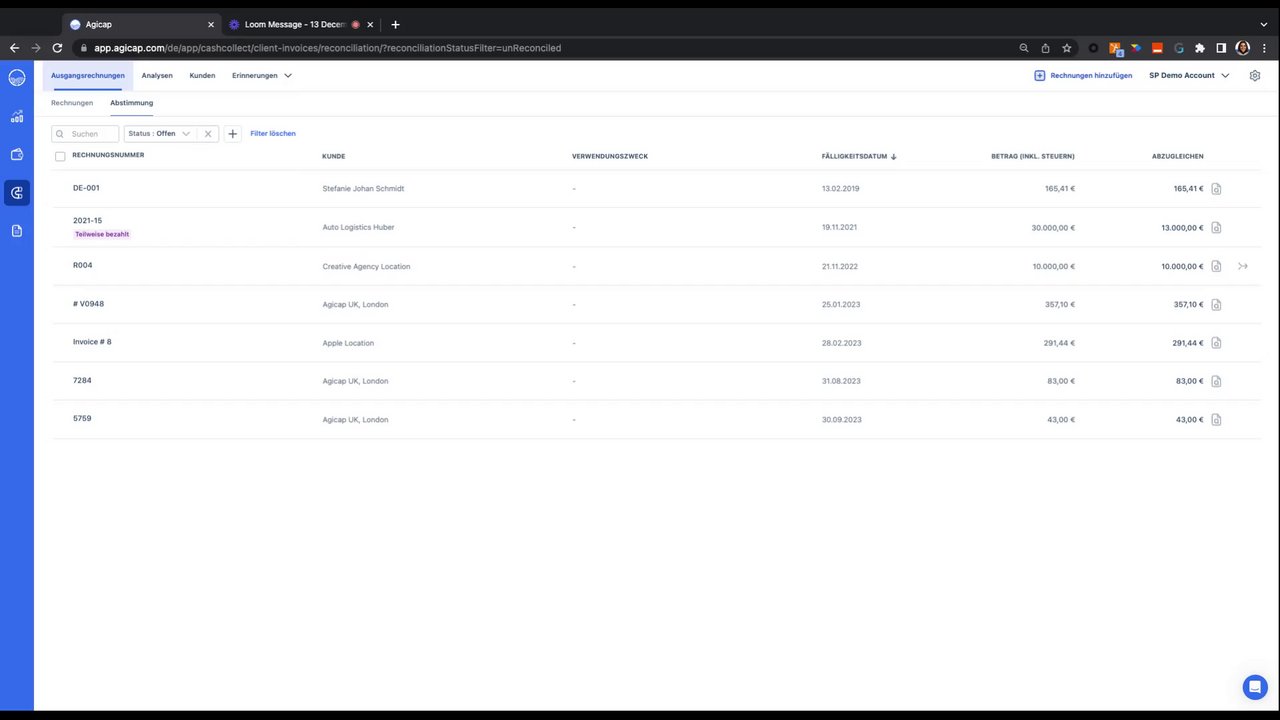Viewport: 1280px width, 720px height.
Task: Click the browser address bar URL
Action: 327,48
